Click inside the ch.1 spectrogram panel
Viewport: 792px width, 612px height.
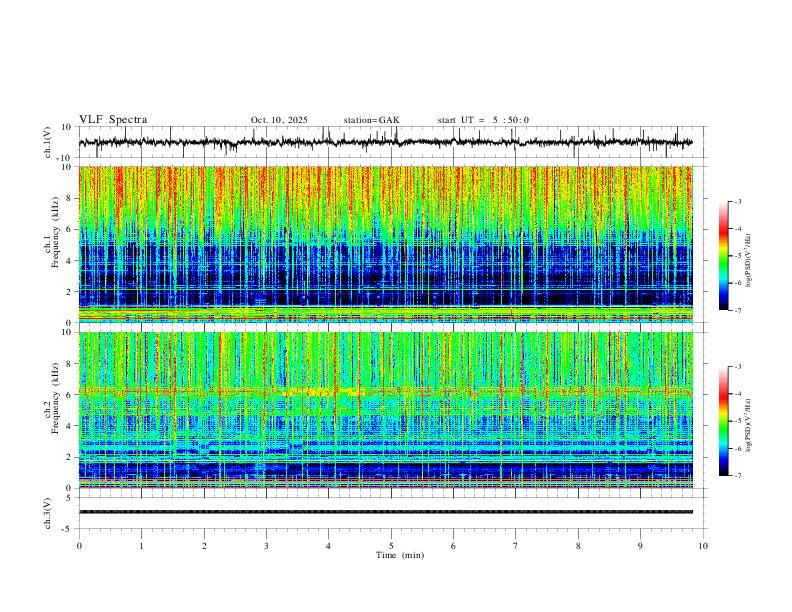click(386, 244)
